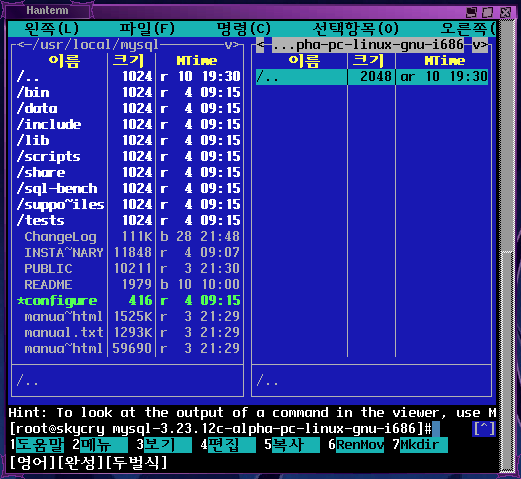Click the 3 보기 view function key
521x479 pixels.
[164, 445]
